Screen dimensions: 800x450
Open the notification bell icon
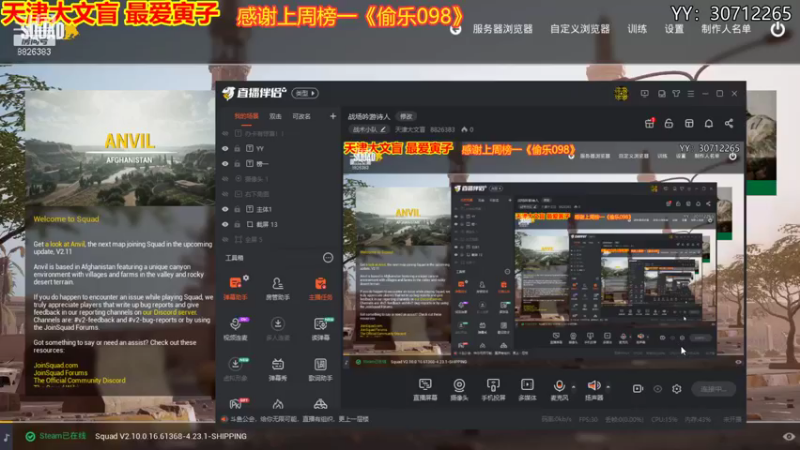click(x=709, y=123)
